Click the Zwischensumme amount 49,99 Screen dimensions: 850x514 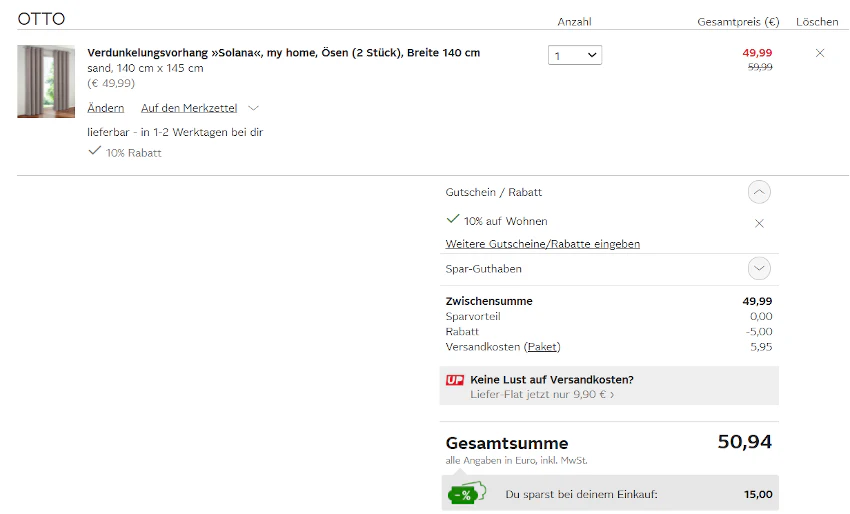pyautogui.click(x=757, y=301)
